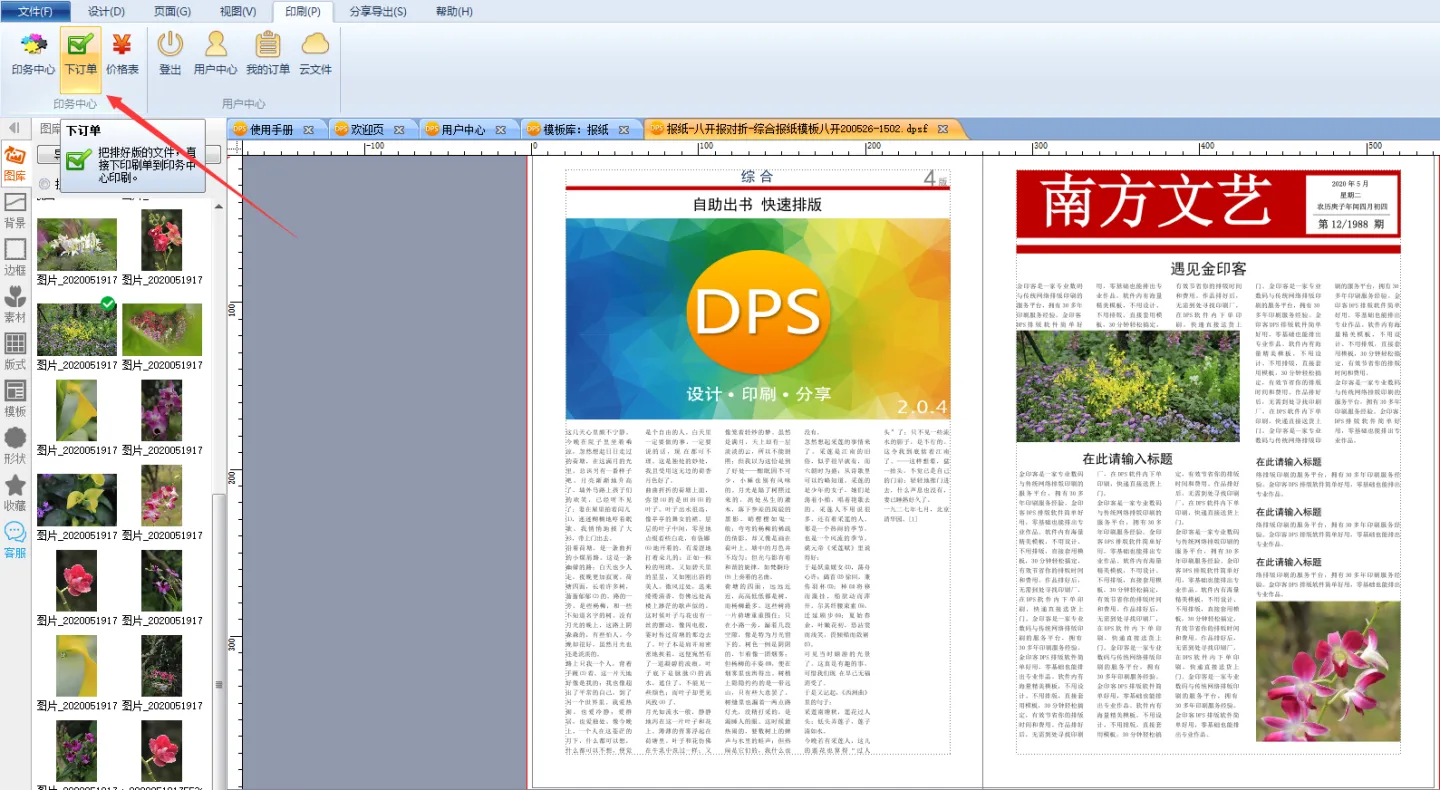Switch to the 分享导出(S) ribbon tab
Image resolution: width=1440 pixels, height=790 pixels.
[378, 11]
